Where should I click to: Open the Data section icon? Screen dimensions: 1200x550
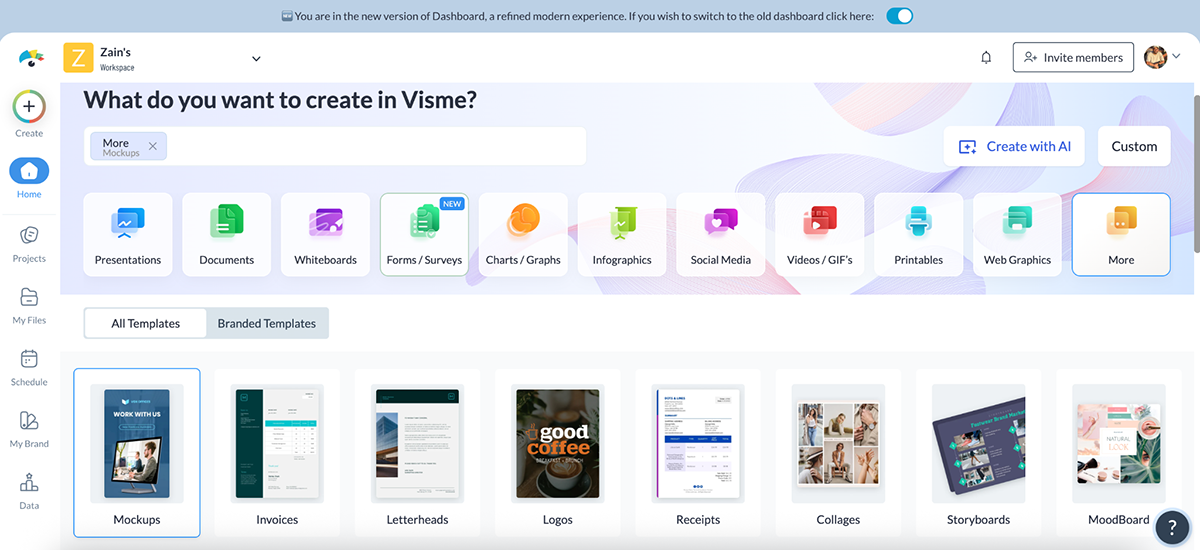(29, 484)
